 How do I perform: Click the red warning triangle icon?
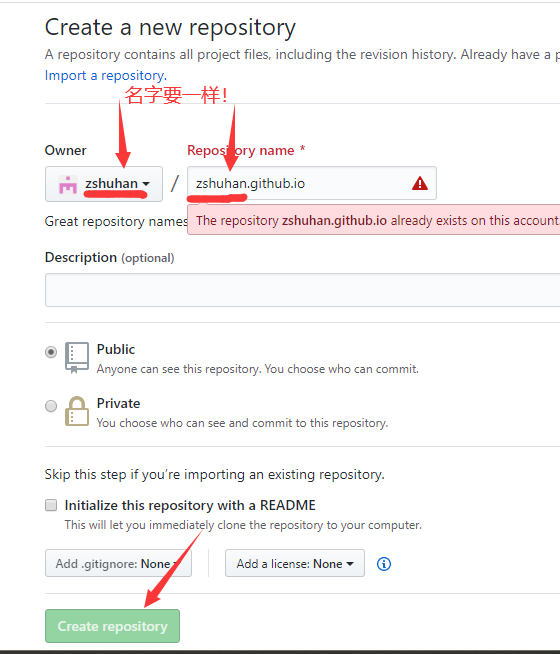click(419, 183)
